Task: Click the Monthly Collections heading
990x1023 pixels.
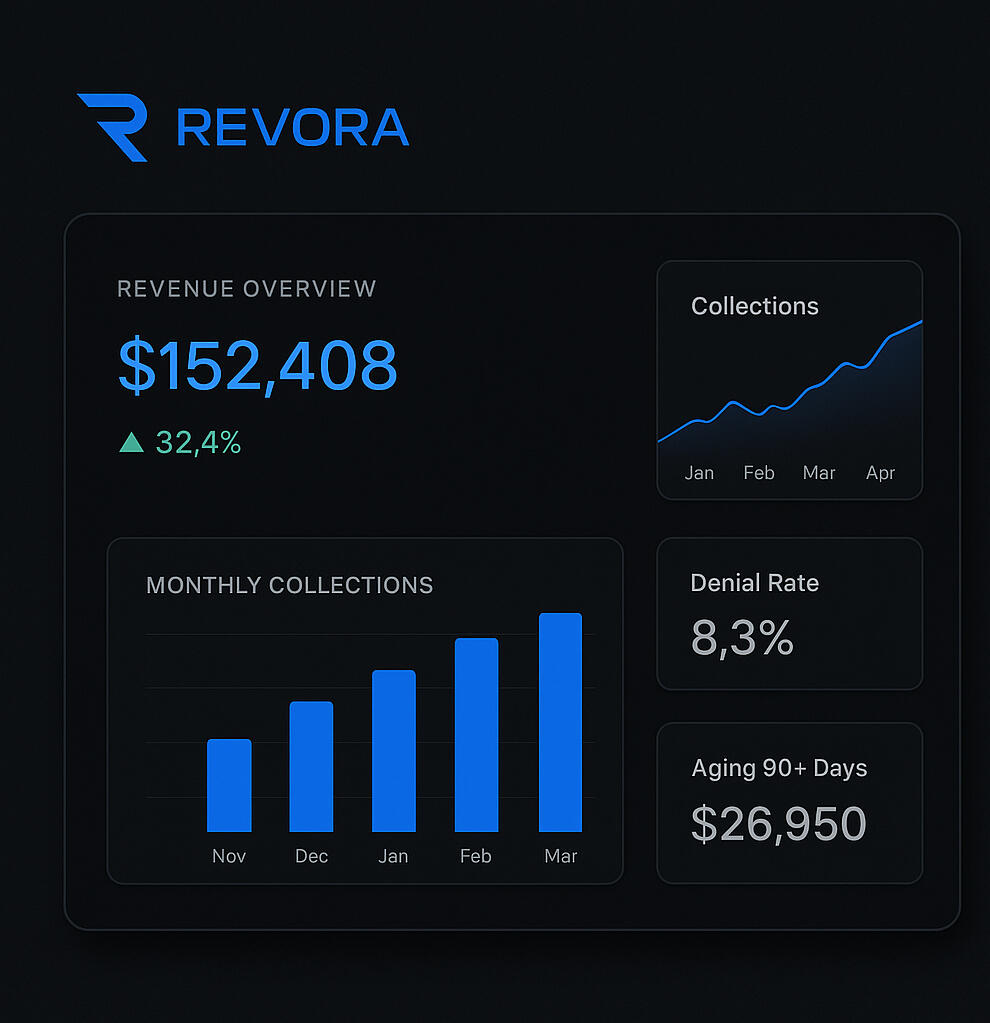Action: pos(290,585)
